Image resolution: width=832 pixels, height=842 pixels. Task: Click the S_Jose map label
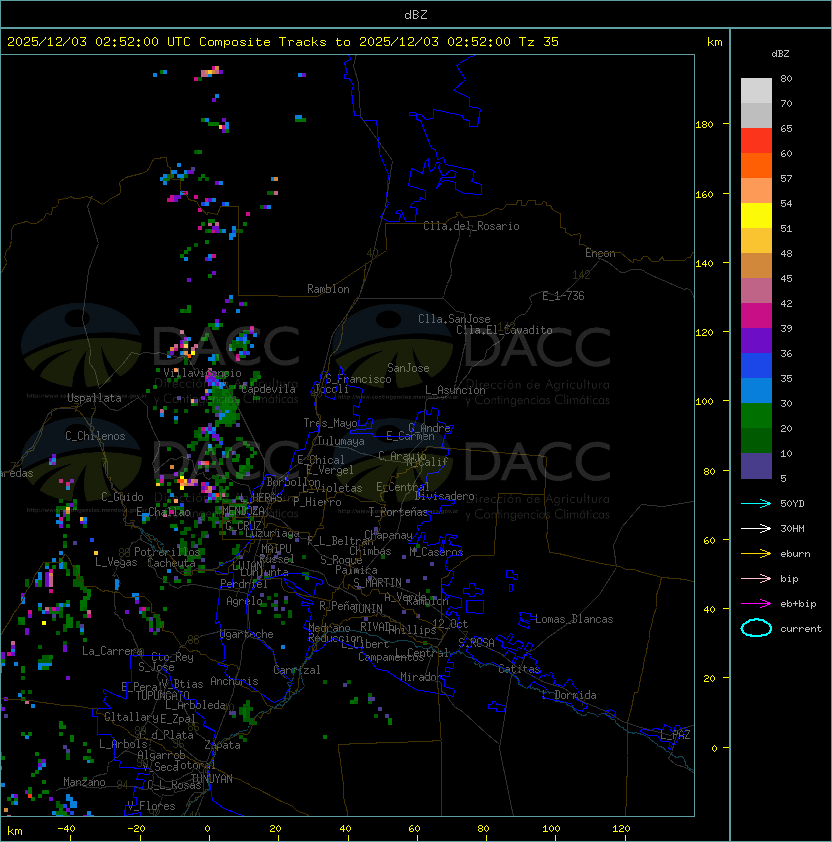click(x=156, y=667)
